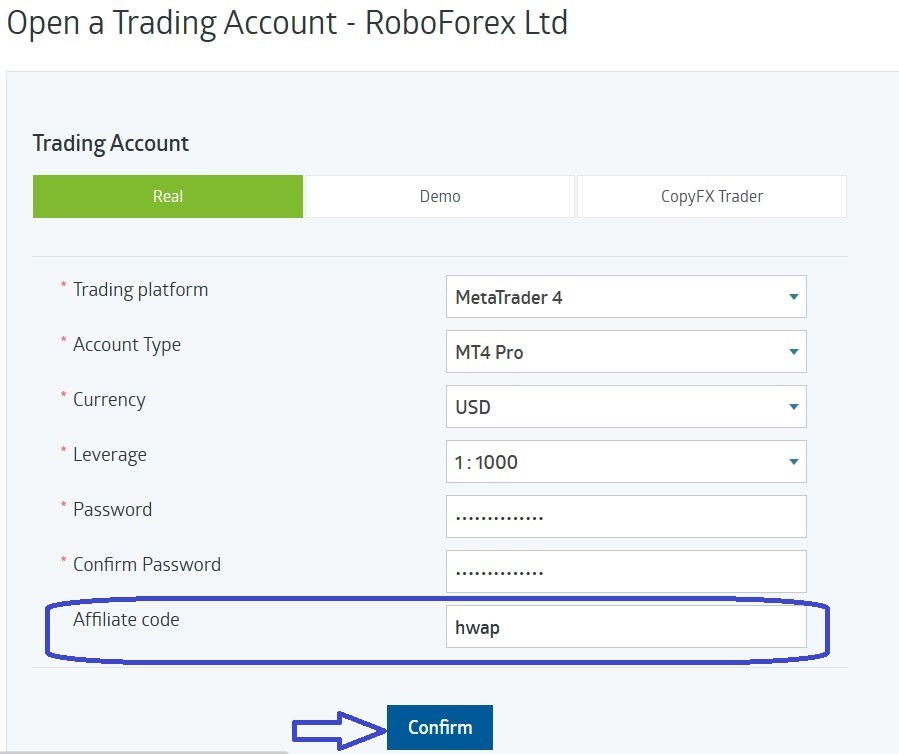The height and width of the screenshot is (754, 899).
Task: Click the Open a Trading Account page title
Action: [287, 22]
